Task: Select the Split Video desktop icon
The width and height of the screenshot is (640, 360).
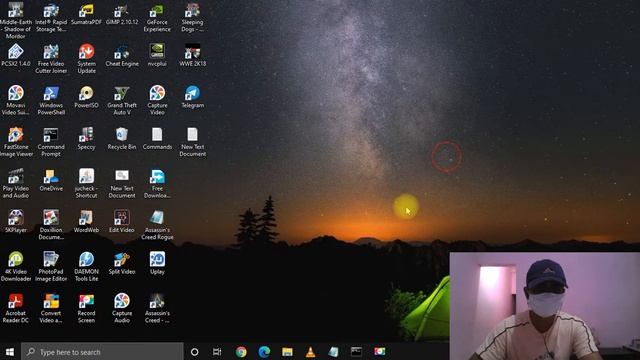Action: [122, 263]
